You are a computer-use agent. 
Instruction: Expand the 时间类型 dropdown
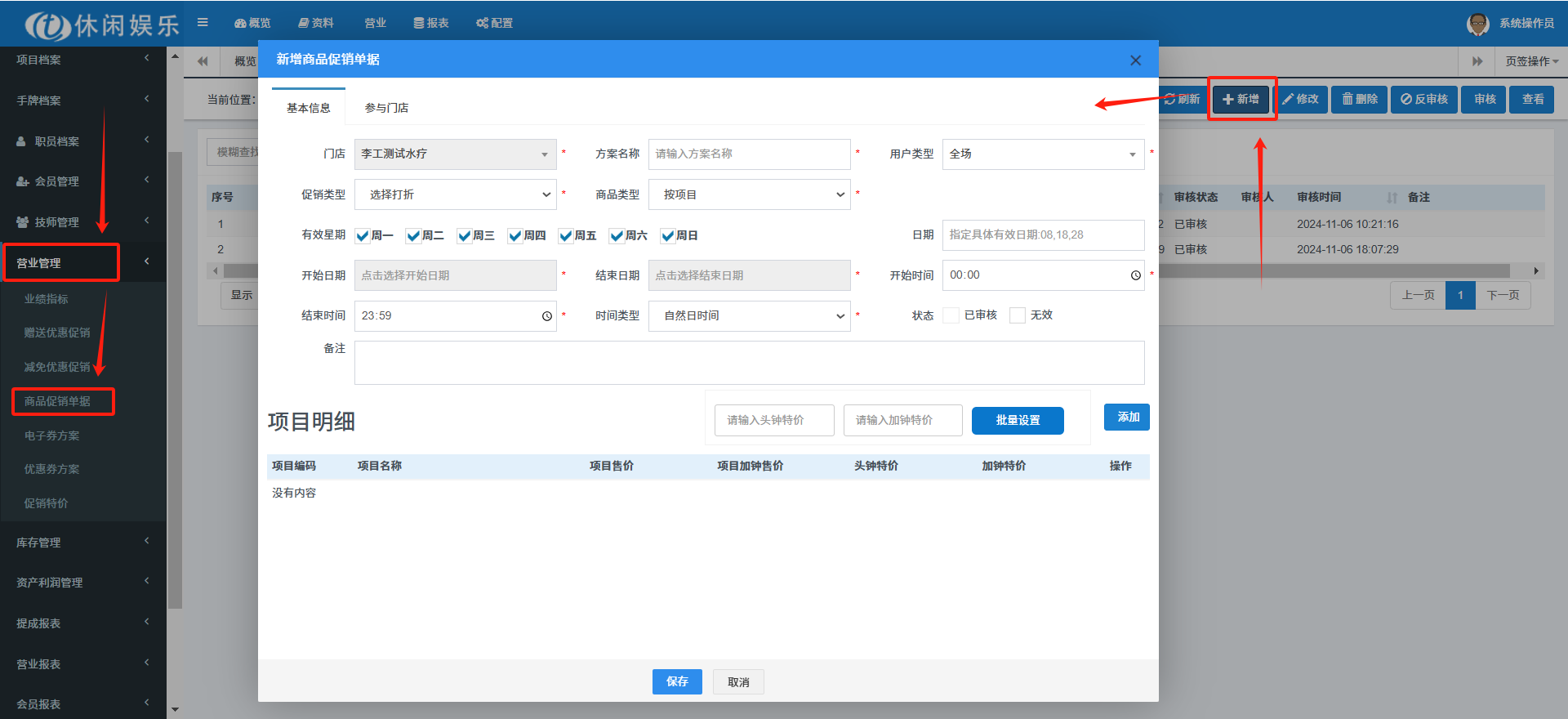tap(750, 316)
